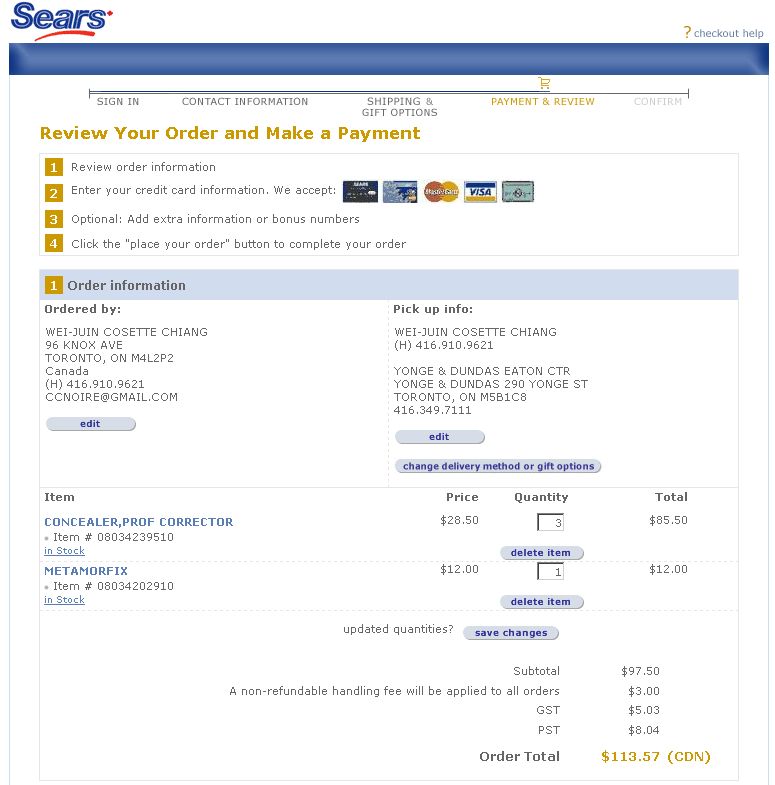Focus the Concealer quantity field
This screenshot has width=775, height=785.
(x=550, y=522)
